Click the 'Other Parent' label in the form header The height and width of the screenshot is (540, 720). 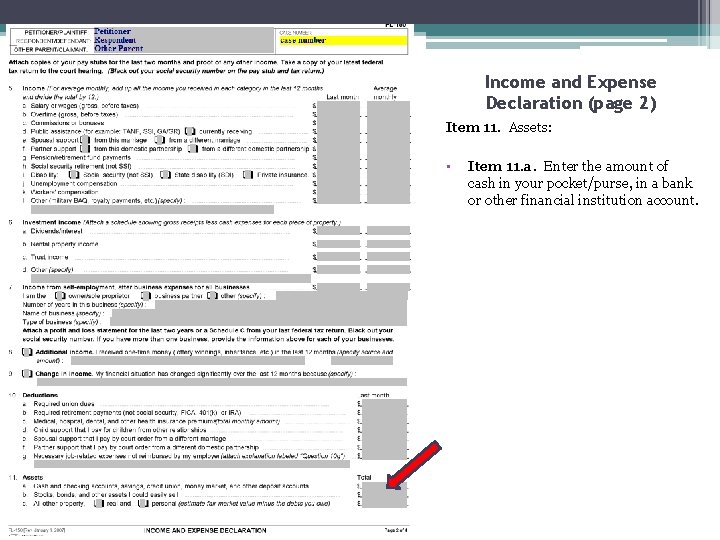point(118,48)
